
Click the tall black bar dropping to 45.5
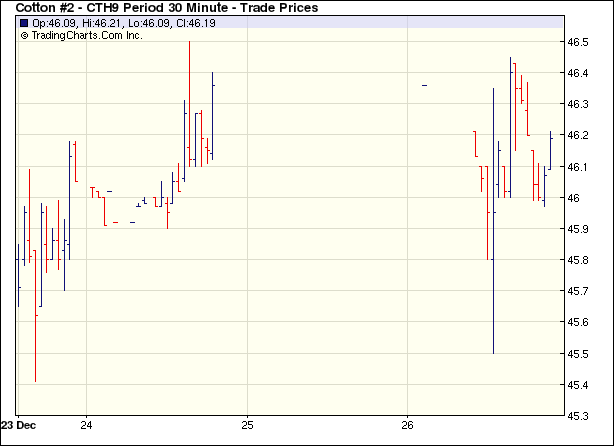pyautogui.click(x=494, y=220)
